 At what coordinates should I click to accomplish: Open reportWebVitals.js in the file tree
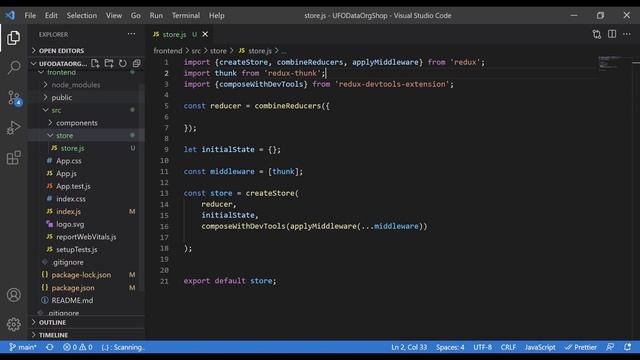click(x=86, y=237)
